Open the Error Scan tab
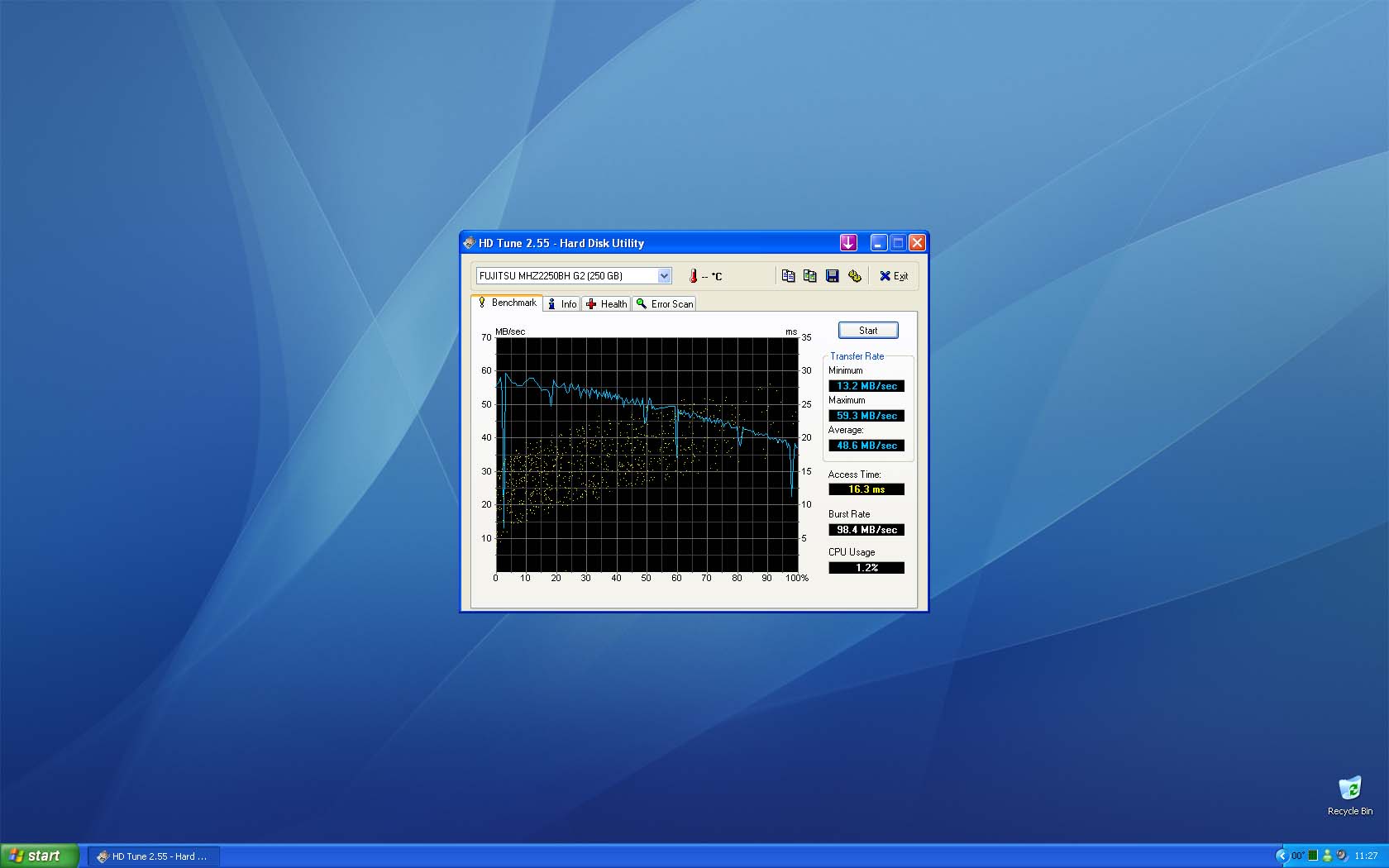The width and height of the screenshot is (1389, 868). [x=664, y=304]
